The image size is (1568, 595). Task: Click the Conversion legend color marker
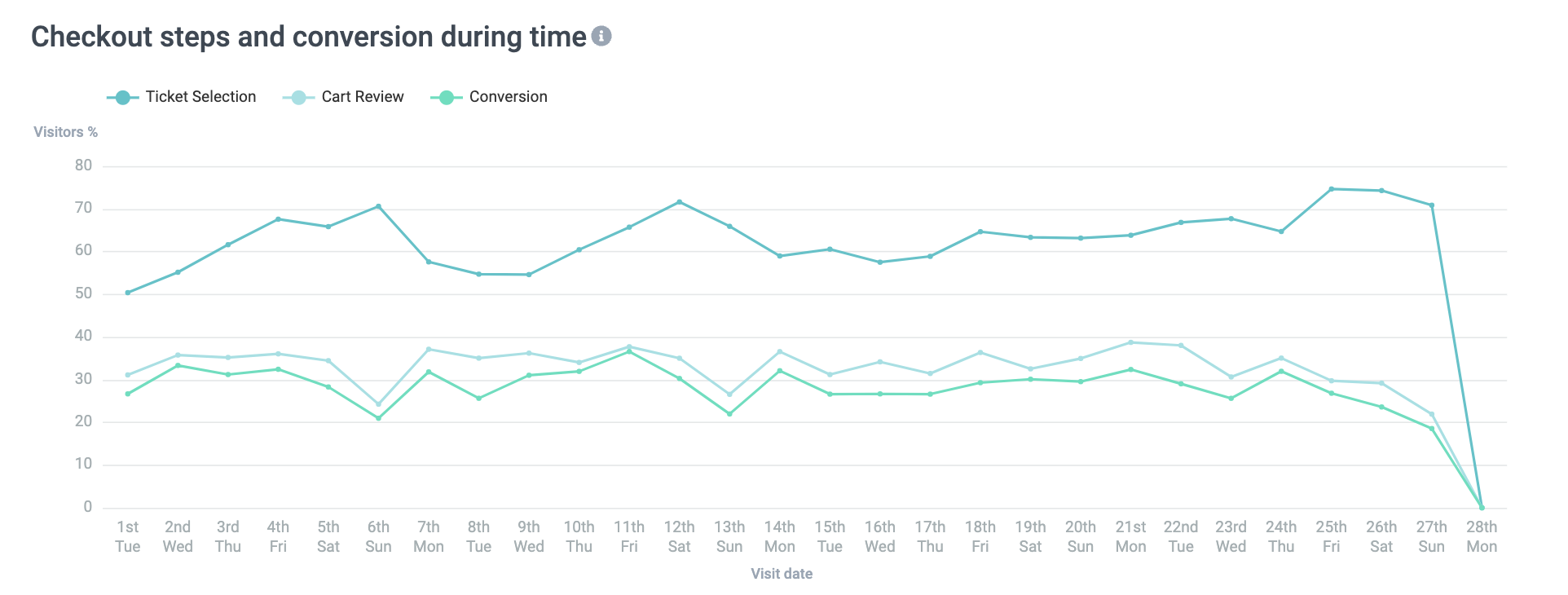446,98
